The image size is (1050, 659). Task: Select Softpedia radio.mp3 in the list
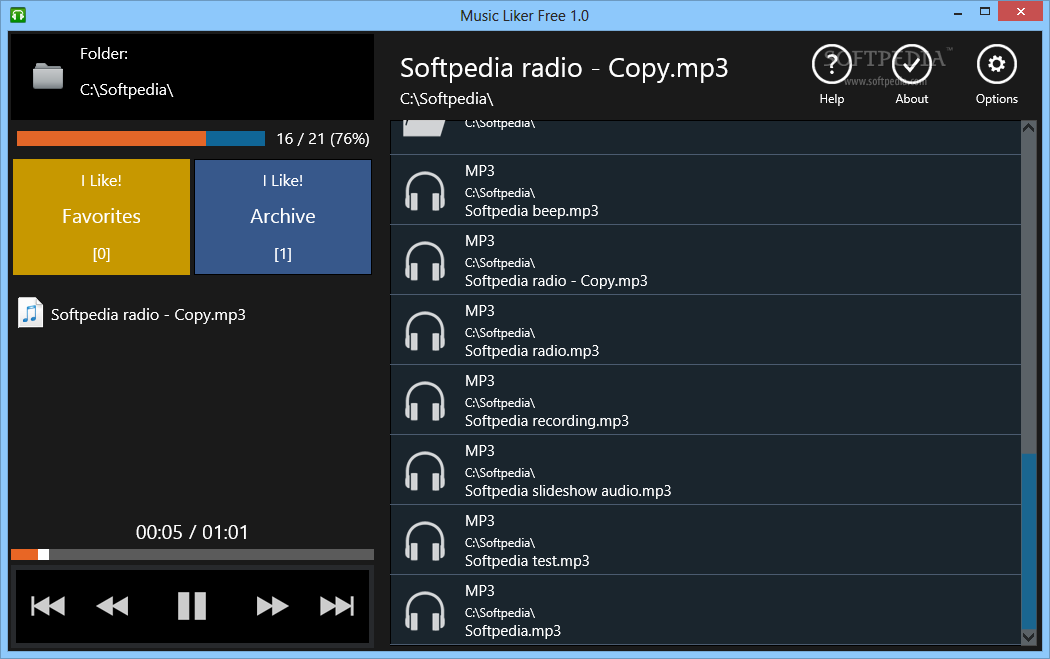705,330
